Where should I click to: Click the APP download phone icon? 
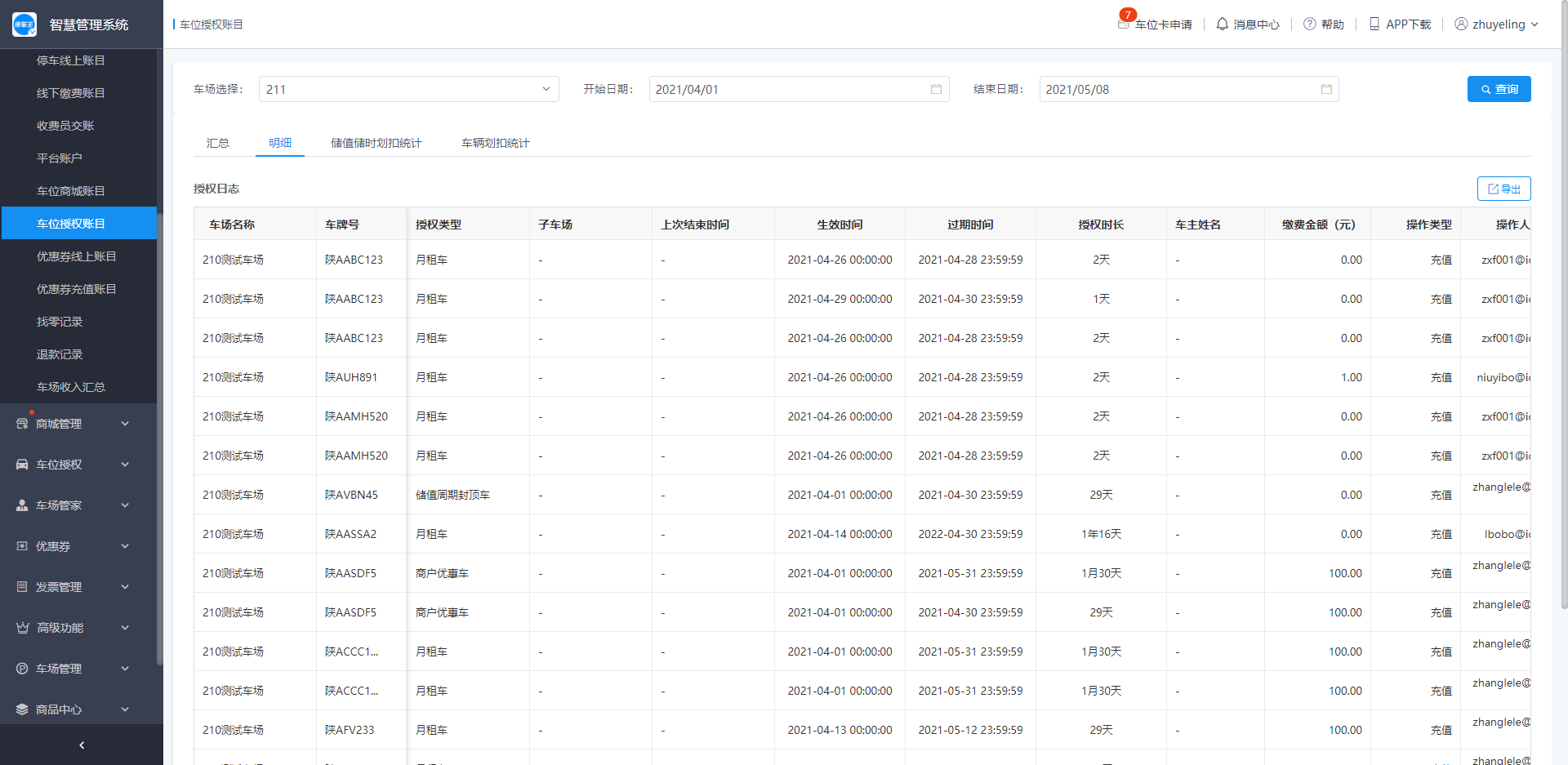(x=1374, y=24)
